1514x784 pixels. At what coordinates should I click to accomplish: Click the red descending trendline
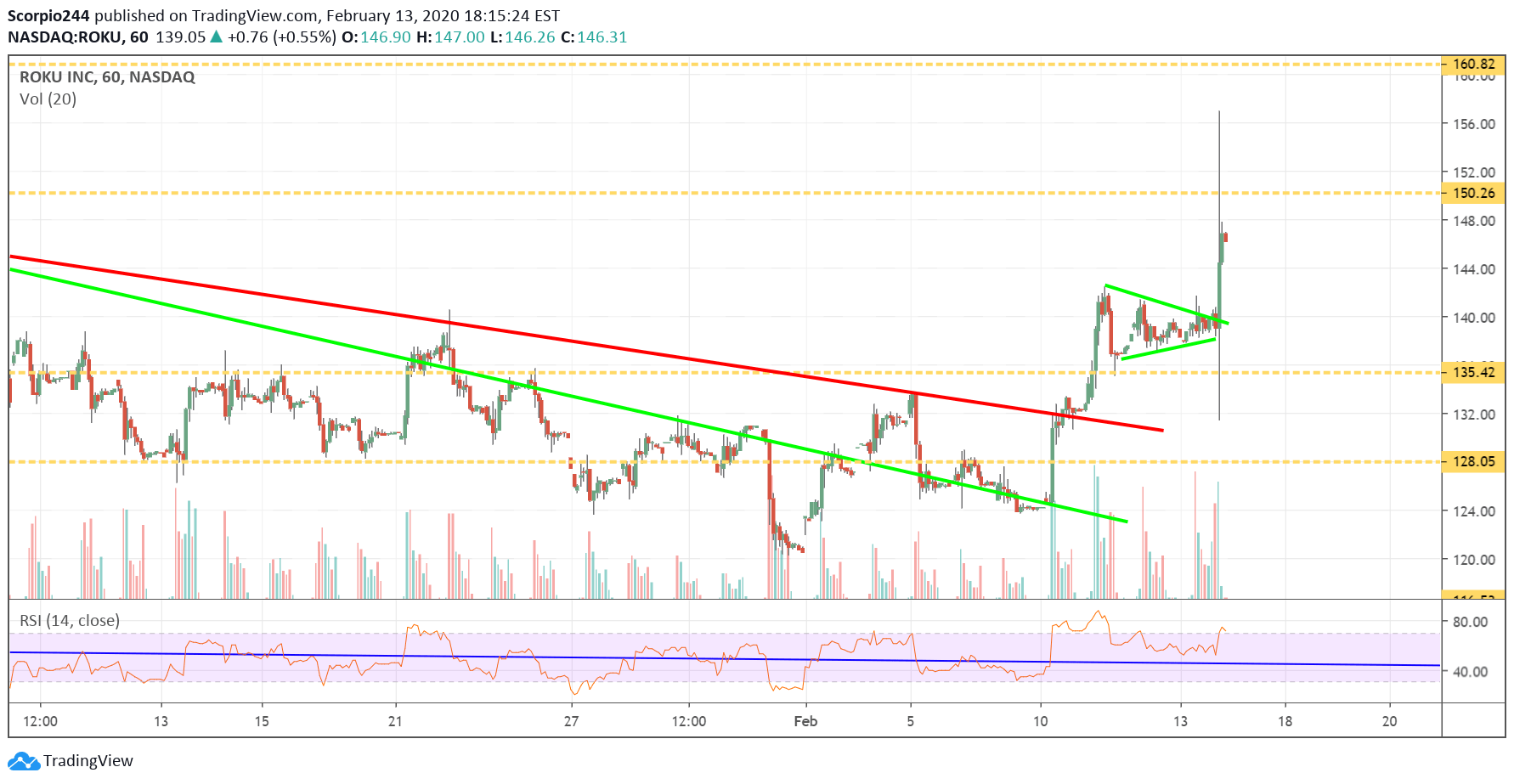(x=586, y=343)
